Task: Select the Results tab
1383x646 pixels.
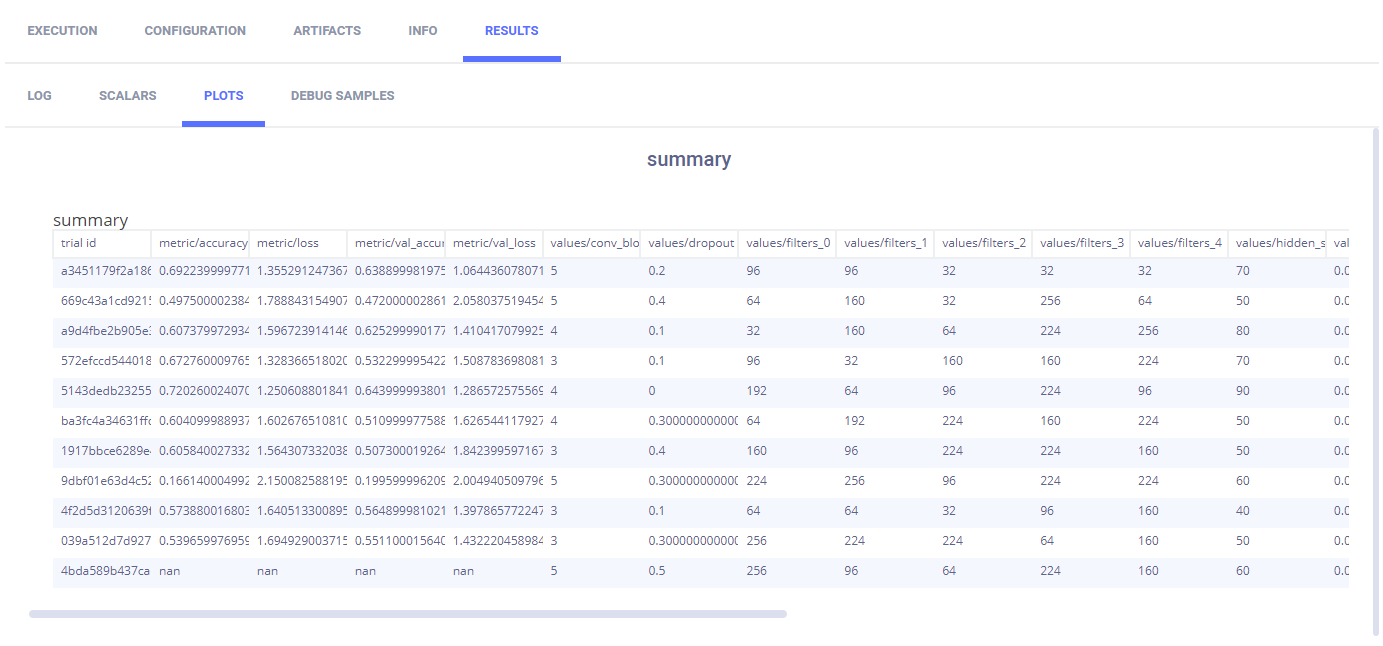Action: pos(511,31)
